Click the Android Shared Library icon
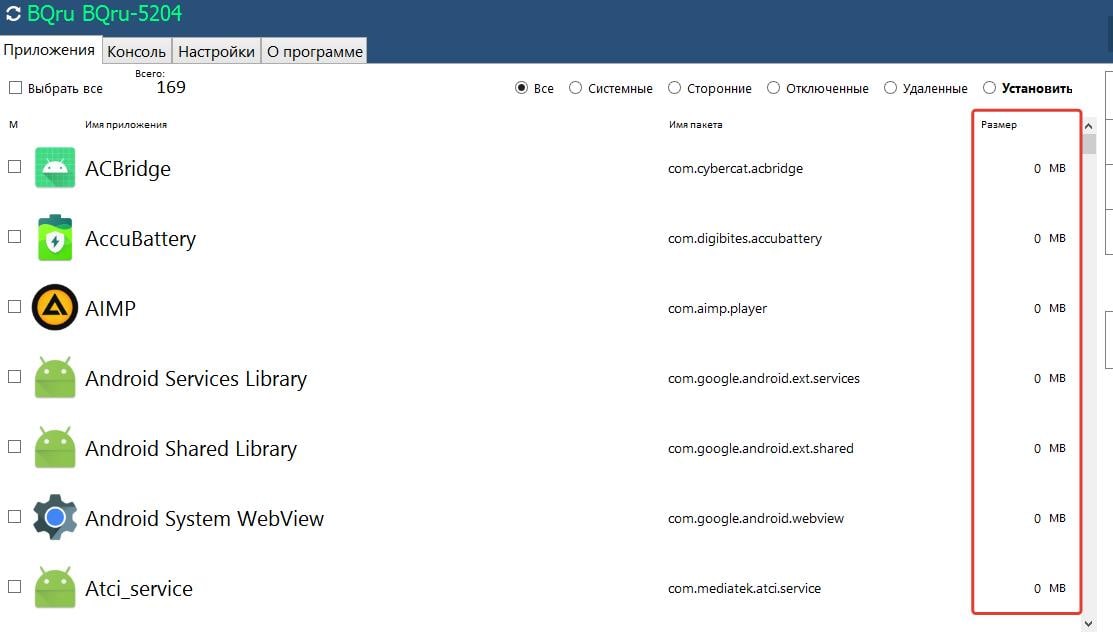Image resolution: width=1113 pixels, height=637 pixels. click(55, 447)
